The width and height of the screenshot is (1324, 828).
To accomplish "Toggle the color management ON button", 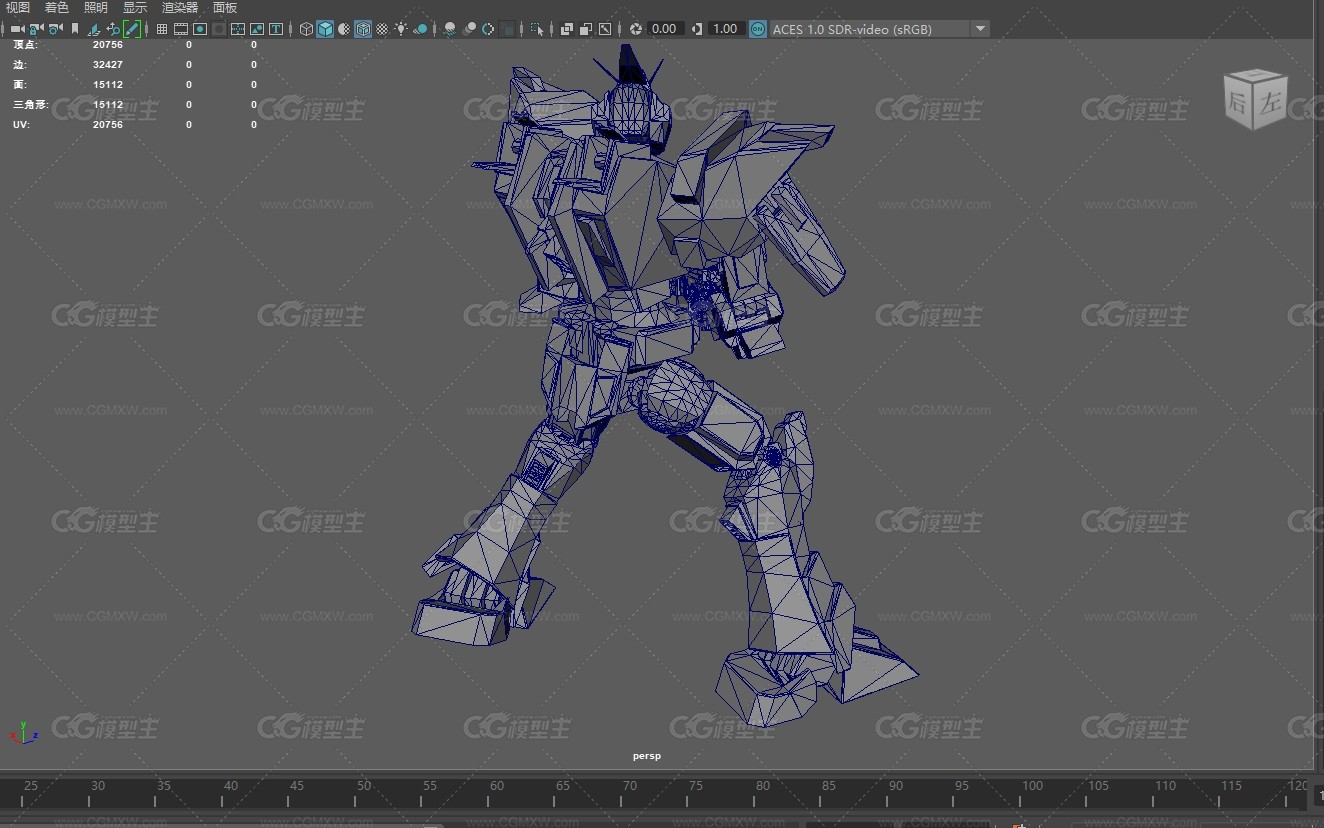I will pyautogui.click(x=758, y=29).
